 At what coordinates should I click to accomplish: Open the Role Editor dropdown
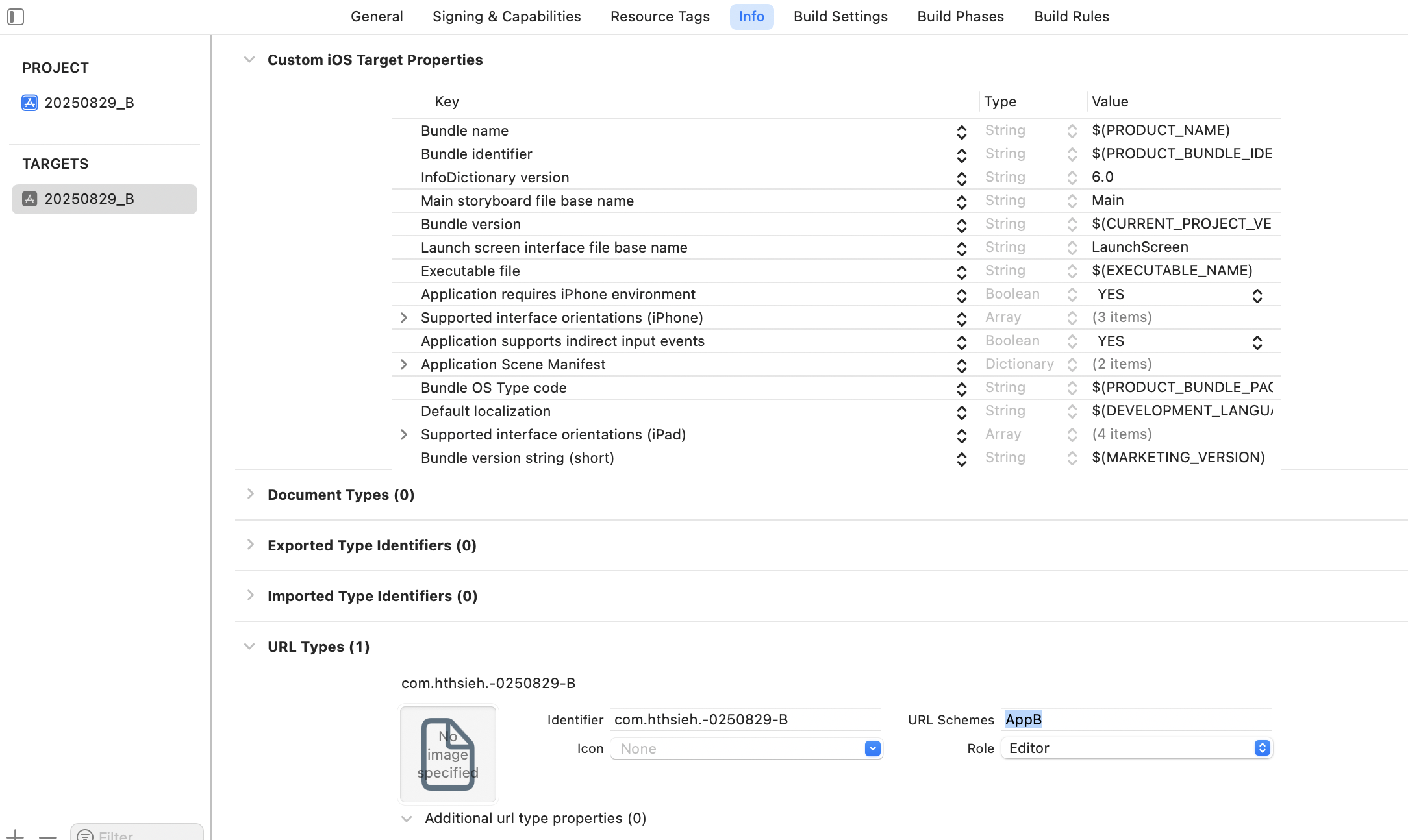[x=1261, y=748]
